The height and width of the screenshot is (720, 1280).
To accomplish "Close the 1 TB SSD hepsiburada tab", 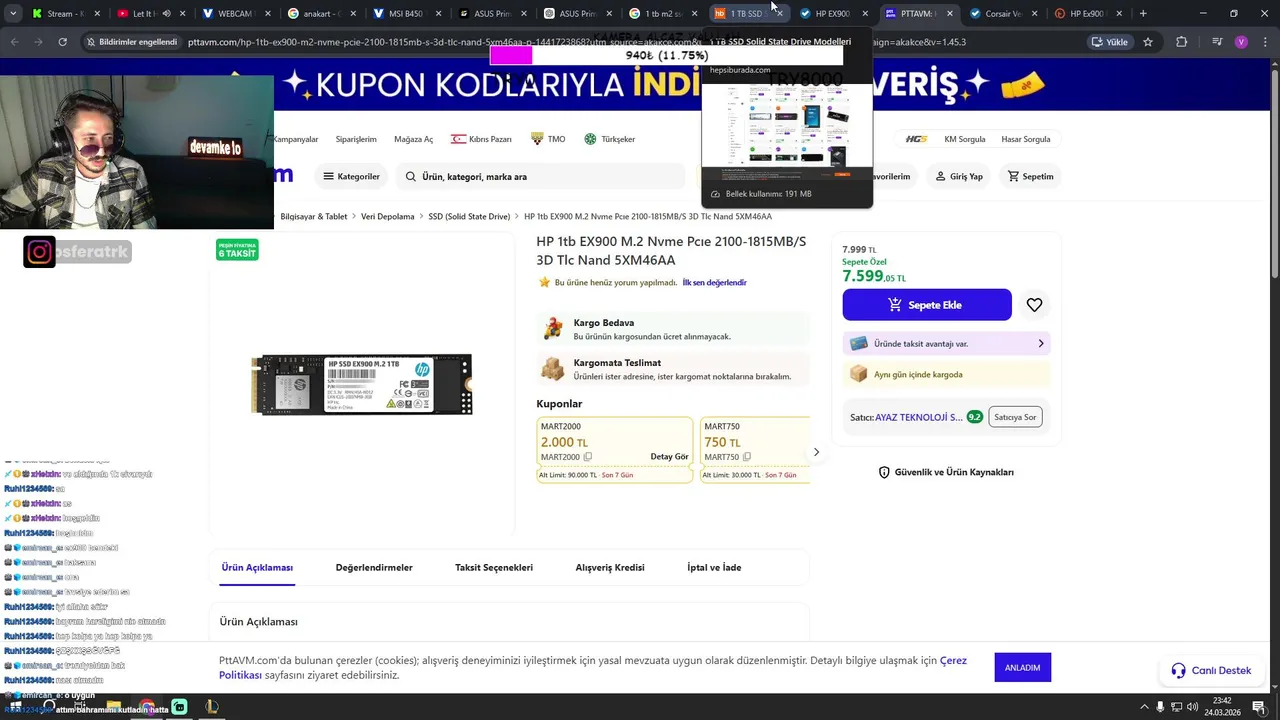I will 780,14.
